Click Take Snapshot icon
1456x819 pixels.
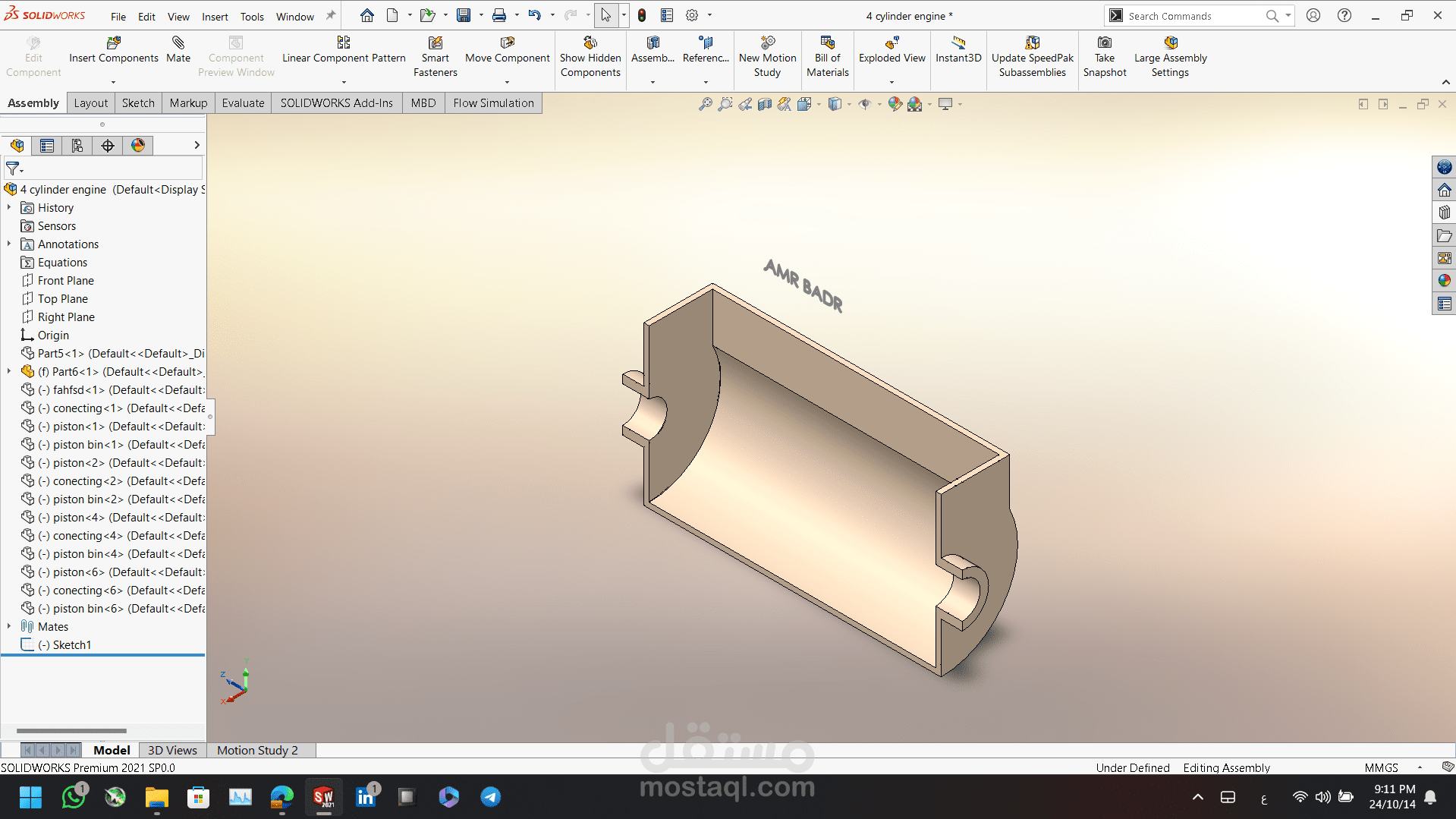(1104, 43)
